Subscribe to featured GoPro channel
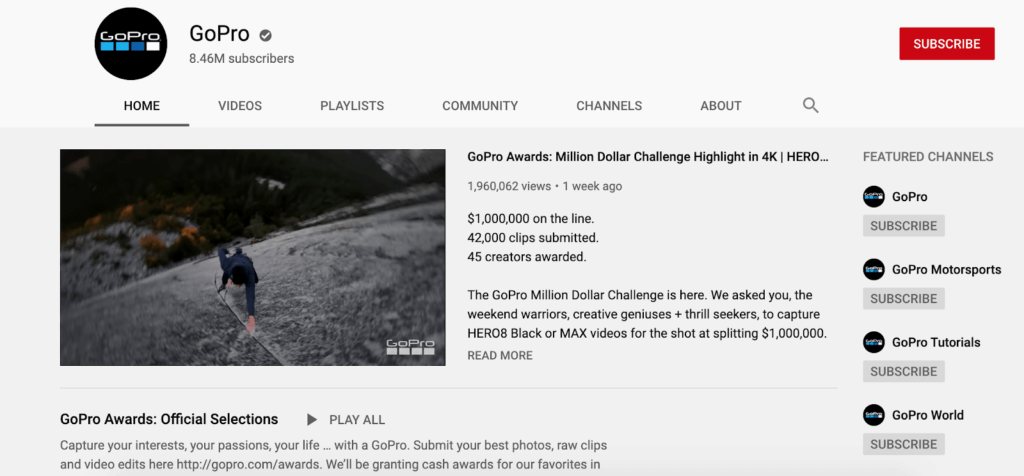Image resolution: width=1024 pixels, height=476 pixels. point(903,226)
